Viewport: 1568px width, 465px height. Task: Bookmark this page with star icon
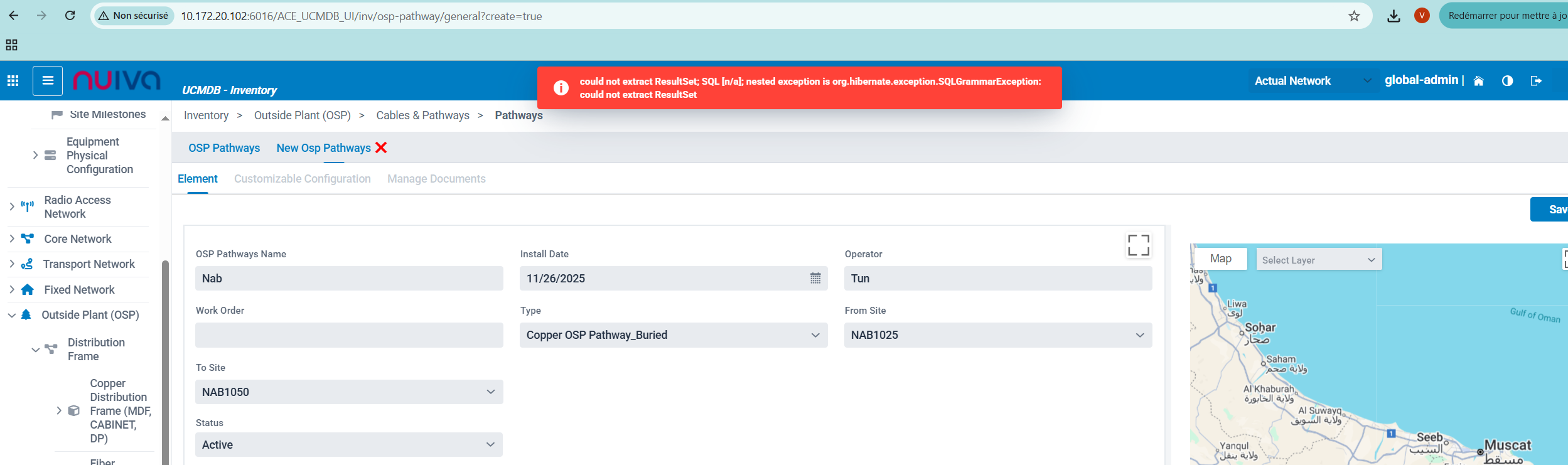pyautogui.click(x=1354, y=16)
